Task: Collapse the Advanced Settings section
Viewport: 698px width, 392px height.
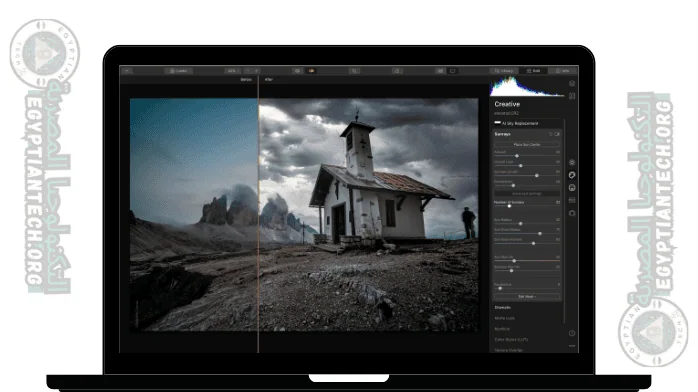Action: [527, 194]
